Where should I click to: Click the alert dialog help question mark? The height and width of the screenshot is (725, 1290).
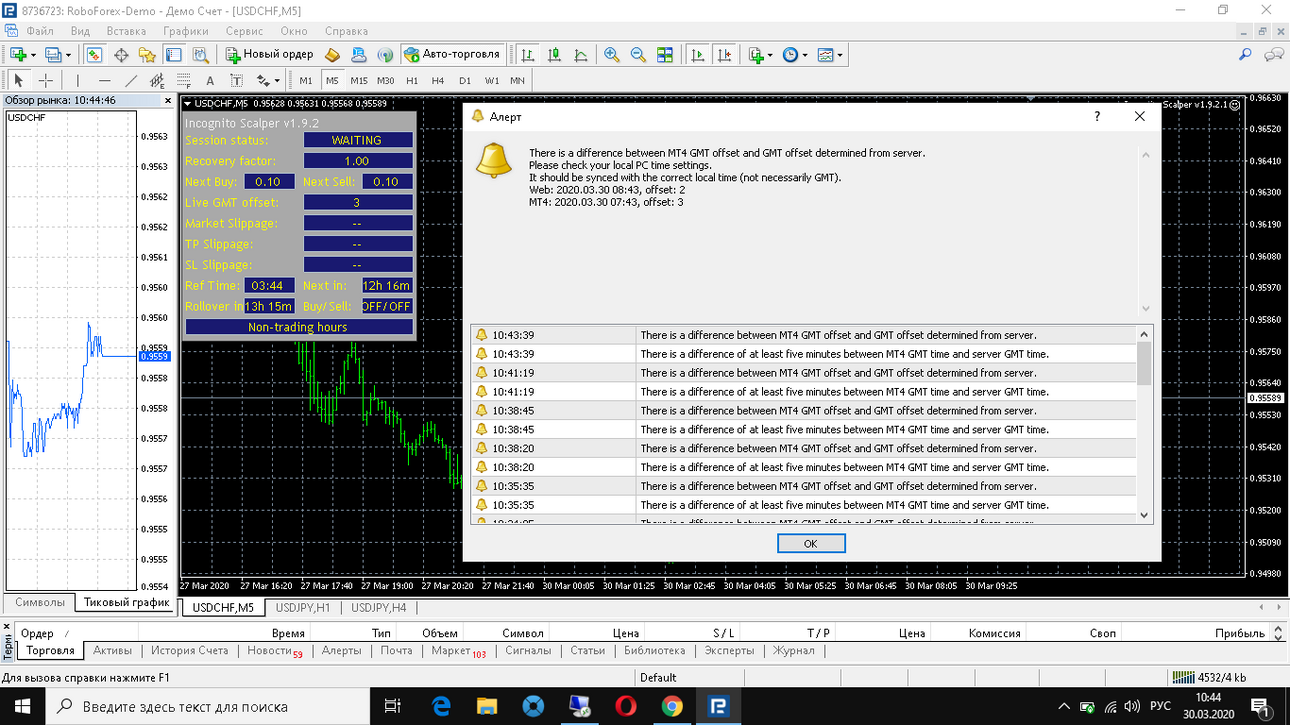click(1097, 116)
